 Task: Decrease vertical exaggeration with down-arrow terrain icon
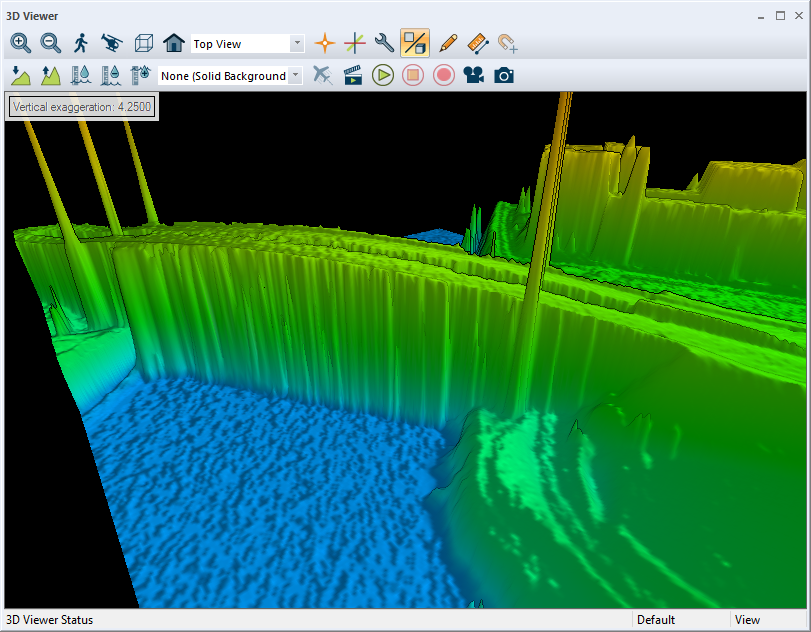coord(21,76)
